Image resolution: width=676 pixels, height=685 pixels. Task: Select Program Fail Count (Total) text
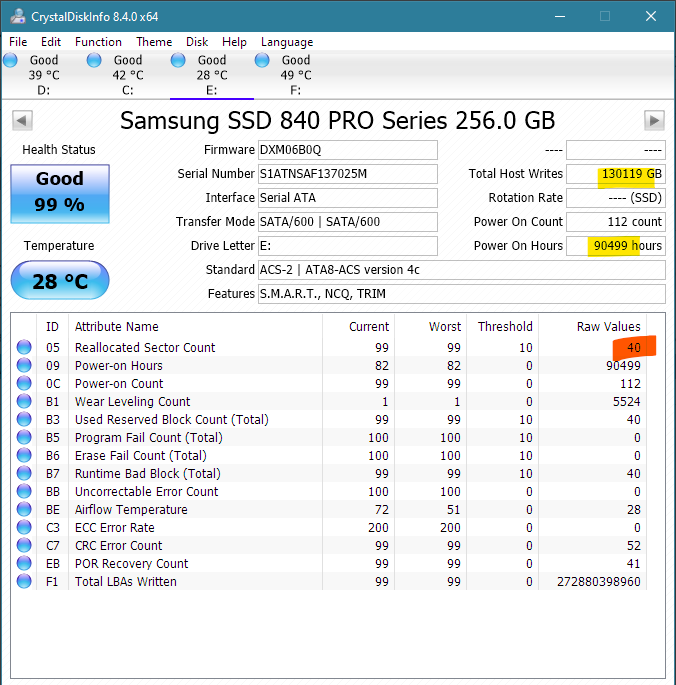coord(149,438)
